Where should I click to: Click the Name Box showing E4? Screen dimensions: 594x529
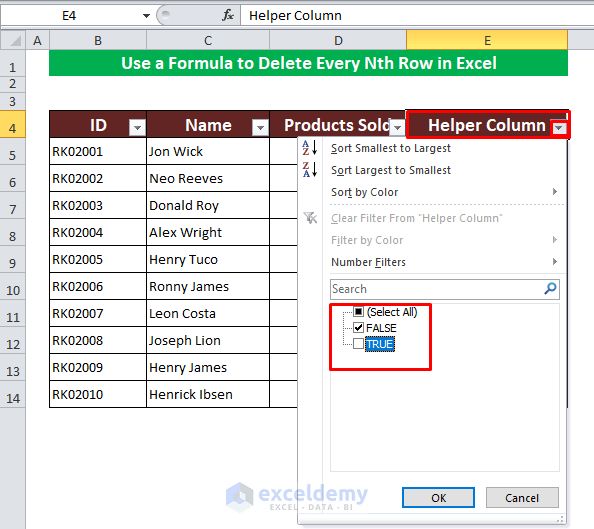69,16
